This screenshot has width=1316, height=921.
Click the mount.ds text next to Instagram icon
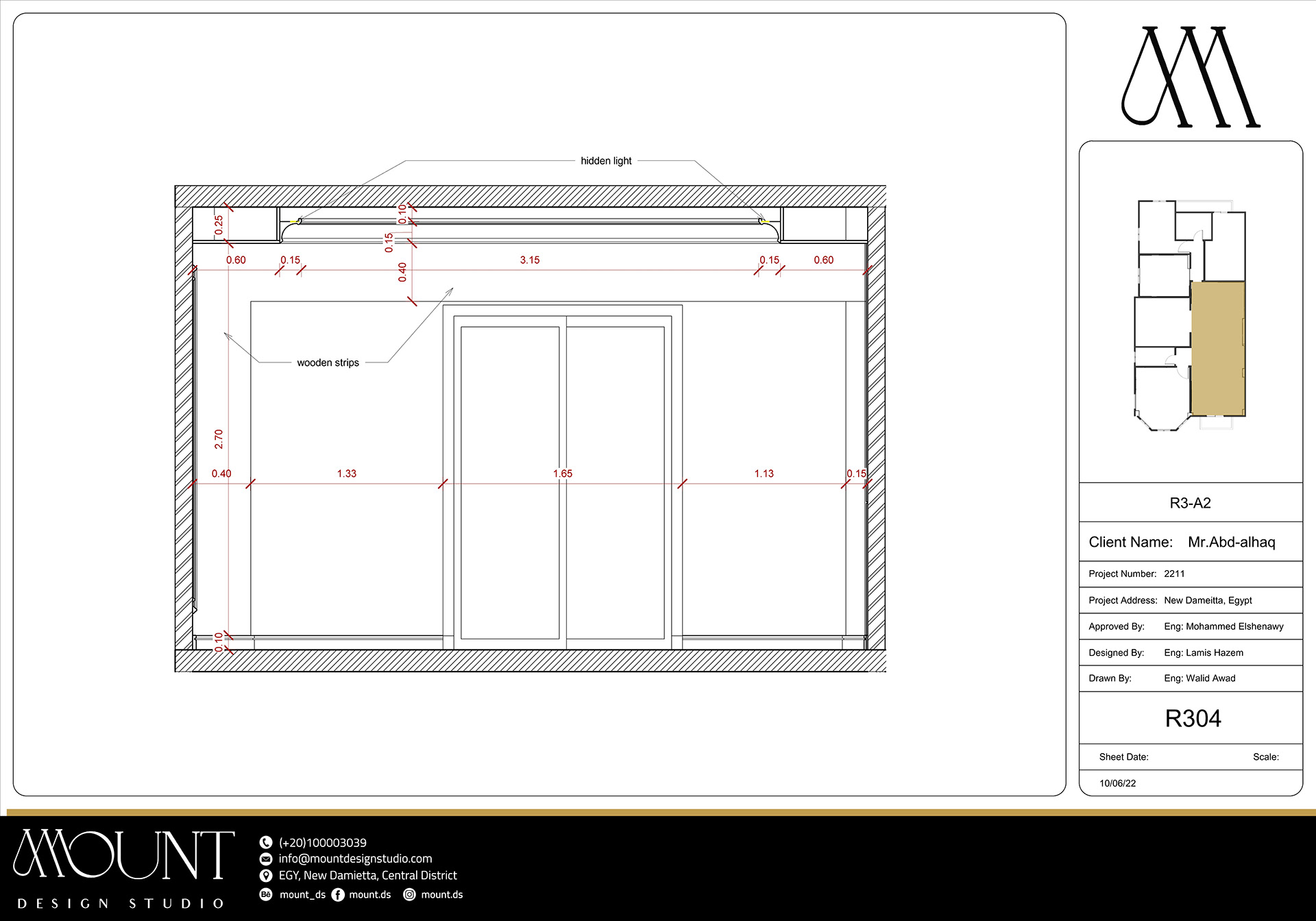click(441, 894)
